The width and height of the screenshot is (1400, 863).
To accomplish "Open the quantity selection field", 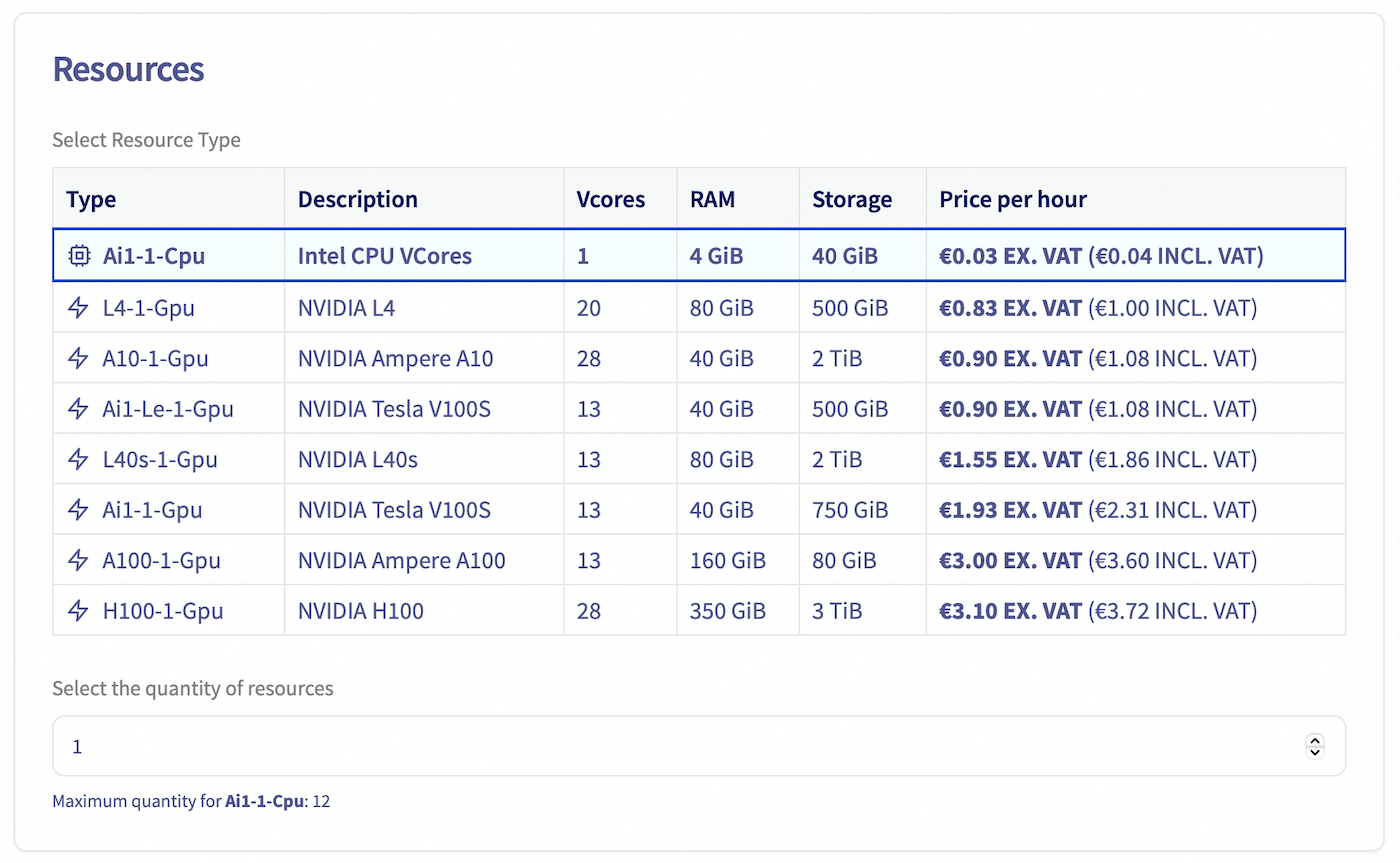I will point(600,746).
